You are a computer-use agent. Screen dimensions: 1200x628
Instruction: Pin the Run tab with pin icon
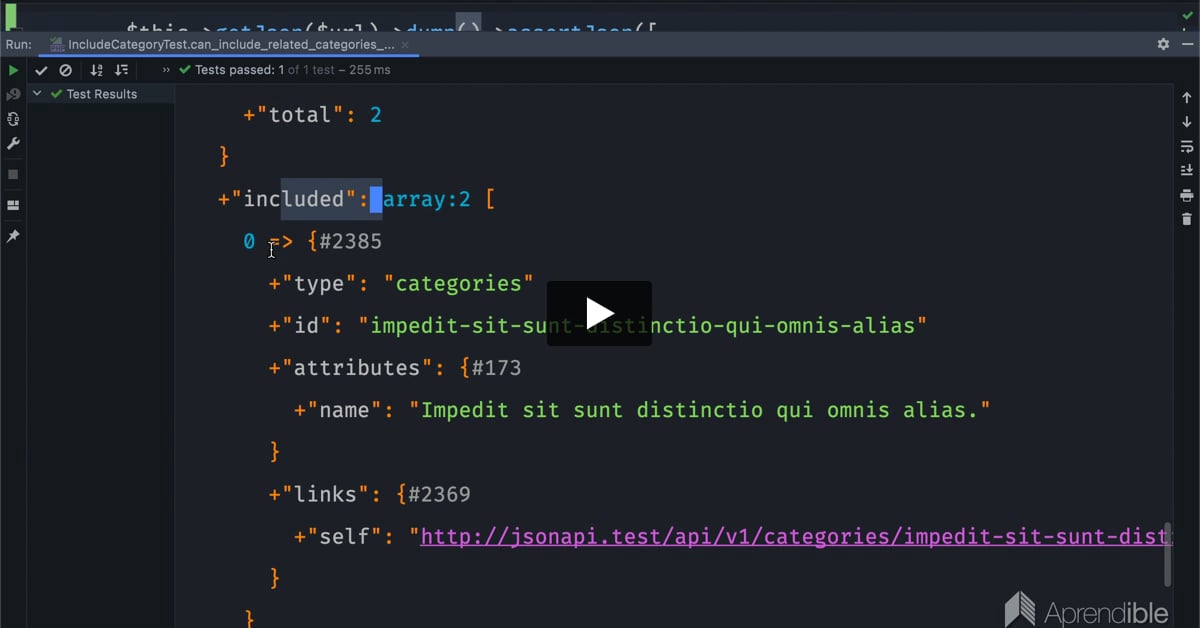point(13,236)
